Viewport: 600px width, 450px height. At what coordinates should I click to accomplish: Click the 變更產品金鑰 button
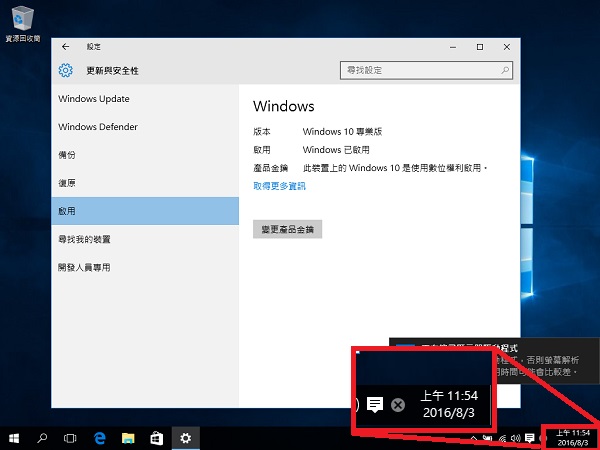(x=287, y=229)
